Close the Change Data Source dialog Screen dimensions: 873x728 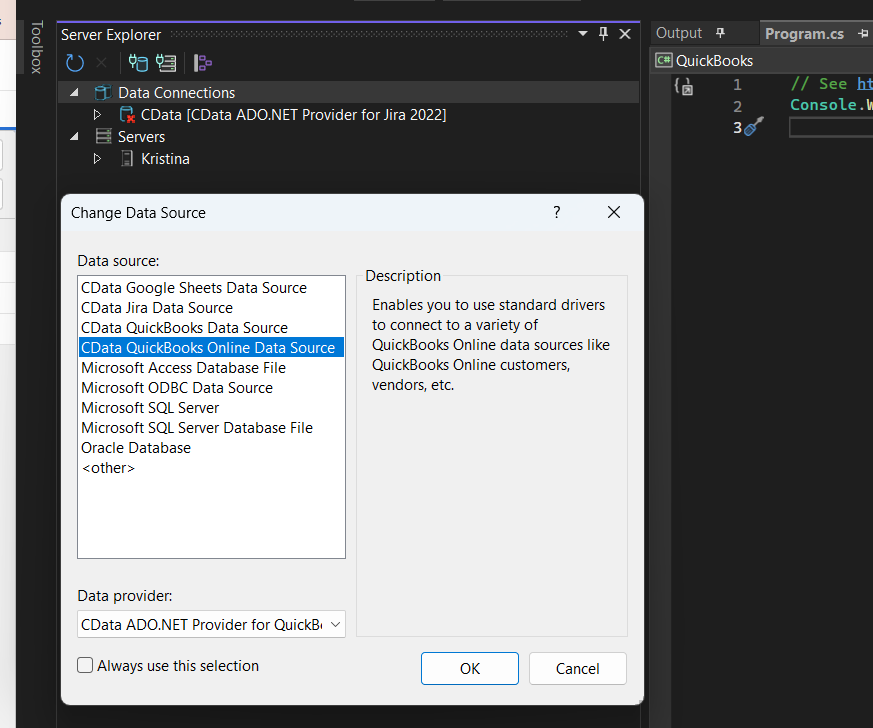614,212
